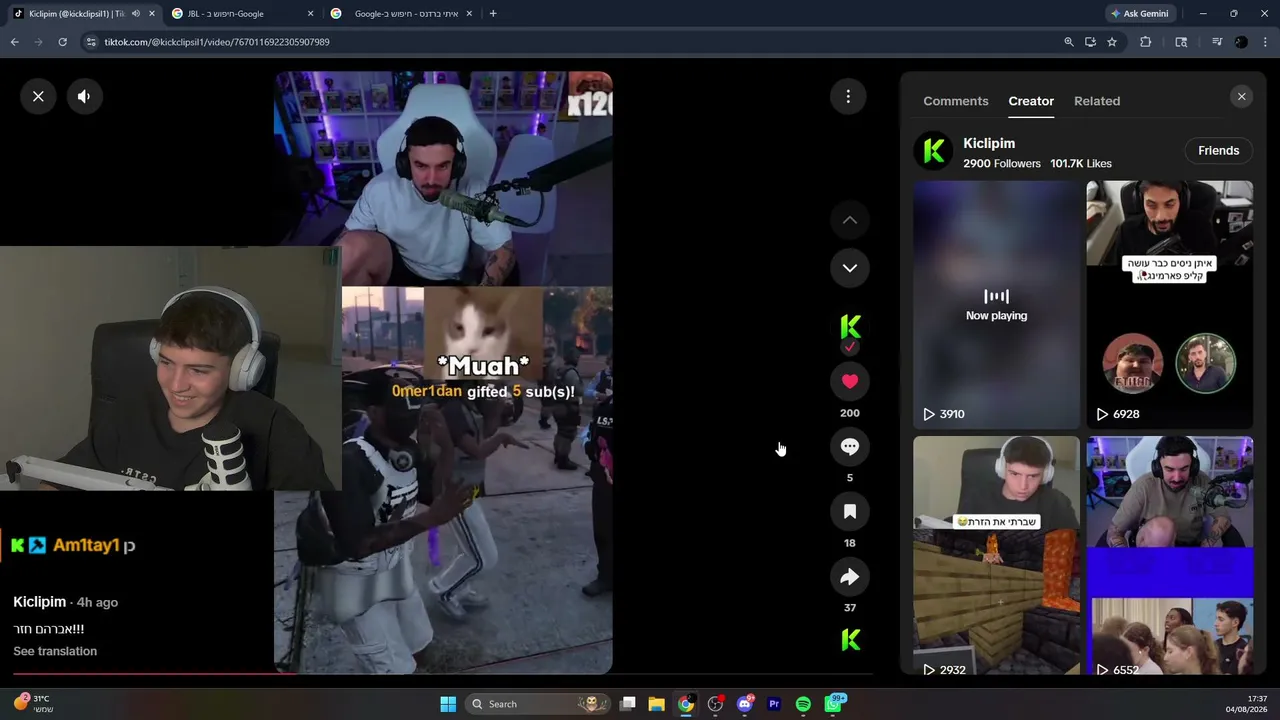Reload the current page

click(62, 42)
